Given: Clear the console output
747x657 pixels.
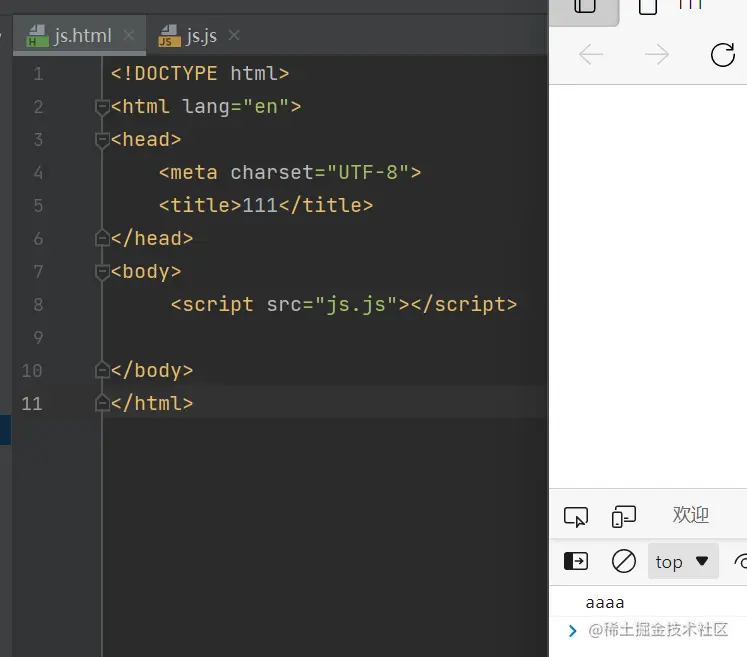Looking at the screenshot, I should point(624,561).
